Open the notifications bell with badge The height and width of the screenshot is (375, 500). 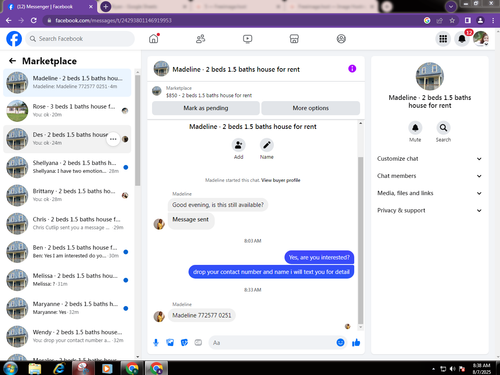[462, 39]
